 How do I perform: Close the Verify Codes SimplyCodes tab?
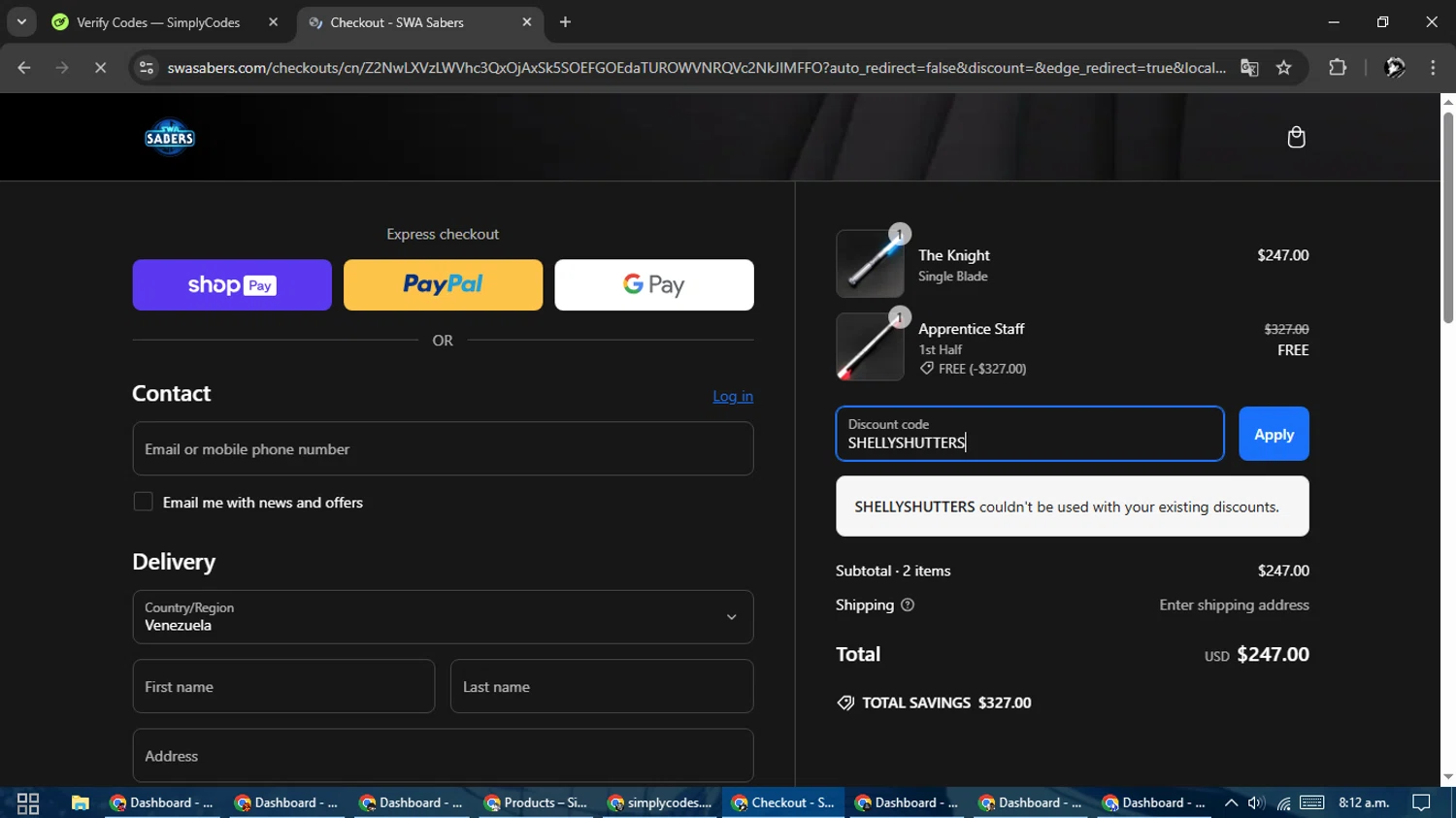click(273, 22)
